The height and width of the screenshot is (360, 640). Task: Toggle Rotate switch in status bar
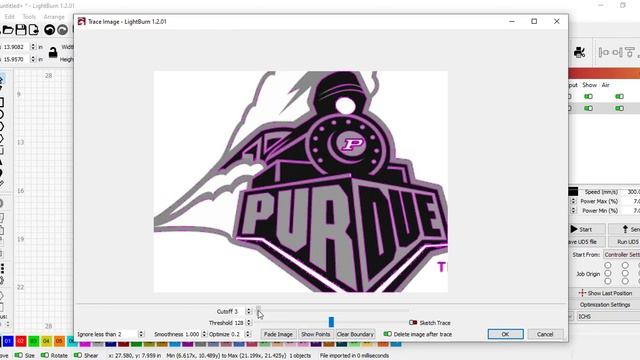tap(44, 355)
